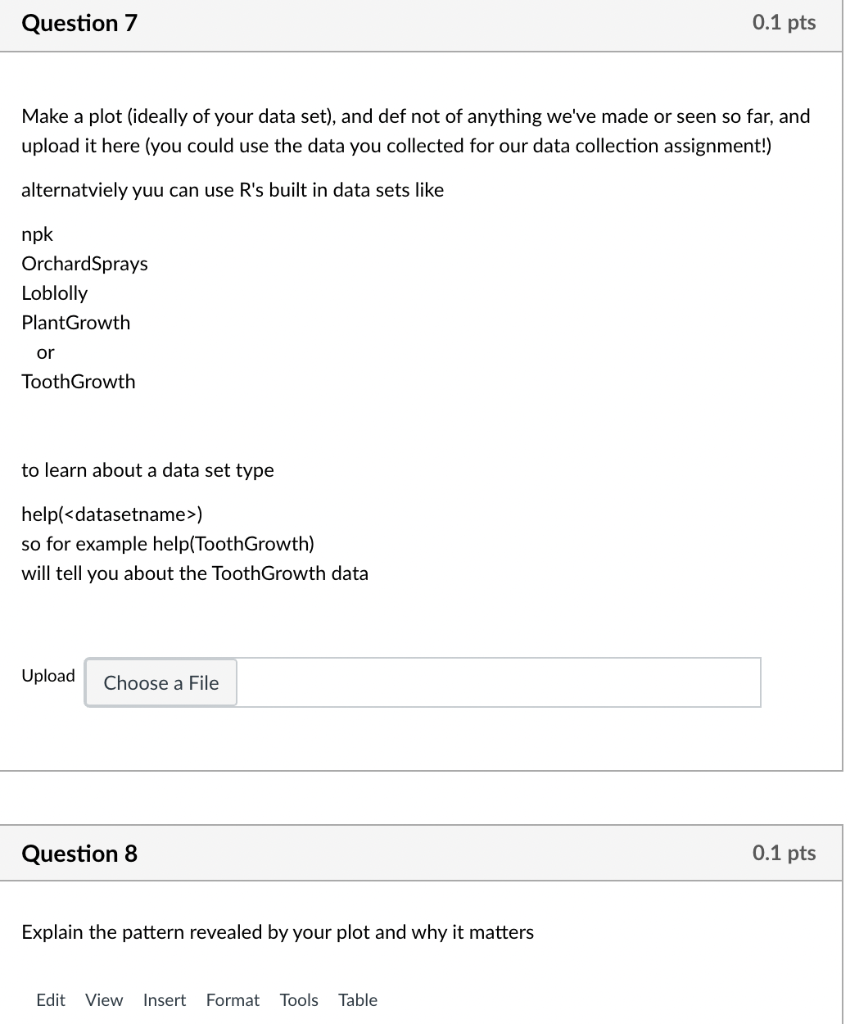Open the Table menu in the editor
Screen dimensions: 850x1024
(x=357, y=999)
